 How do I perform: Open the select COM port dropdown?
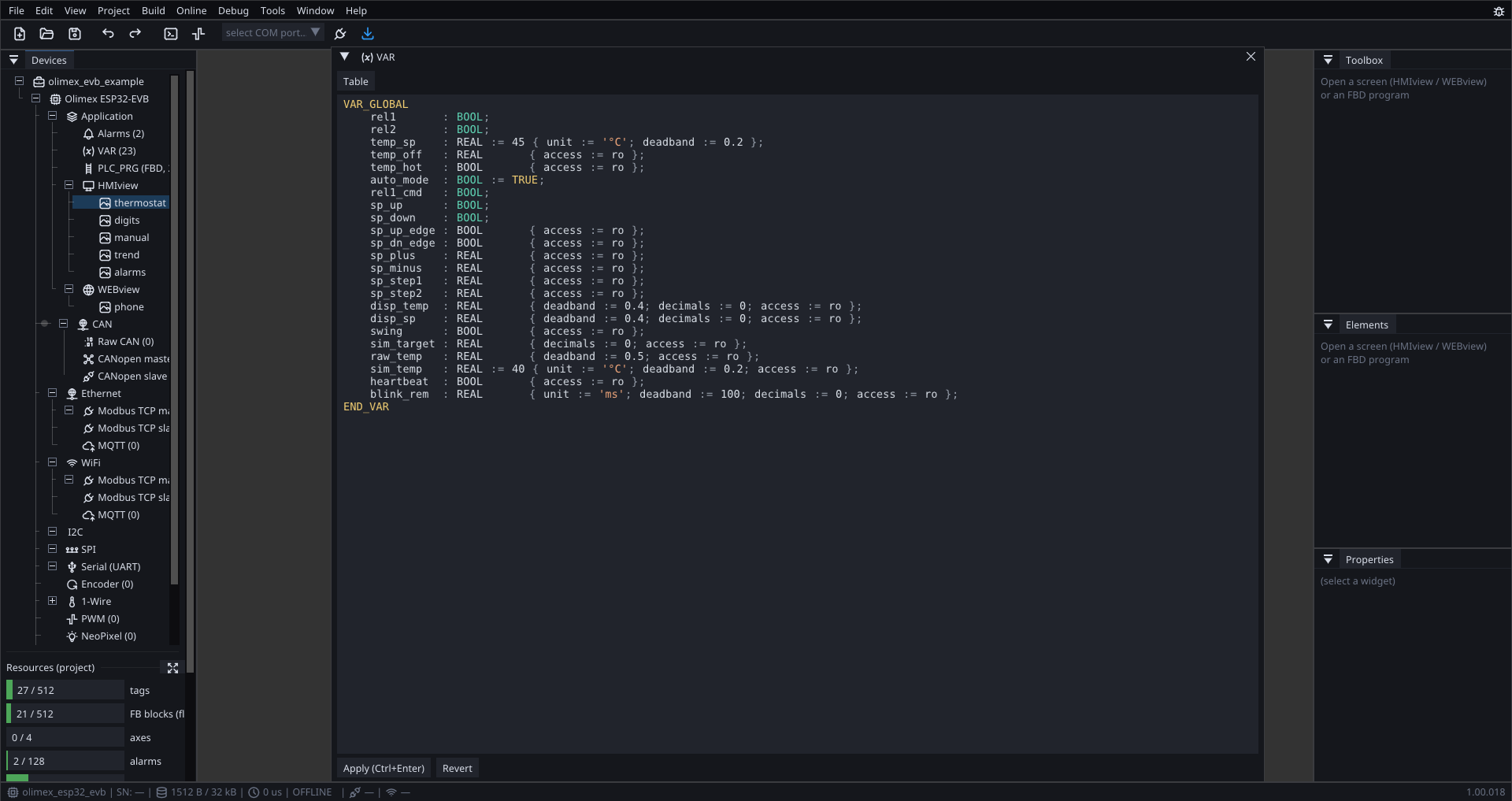click(272, 33)
